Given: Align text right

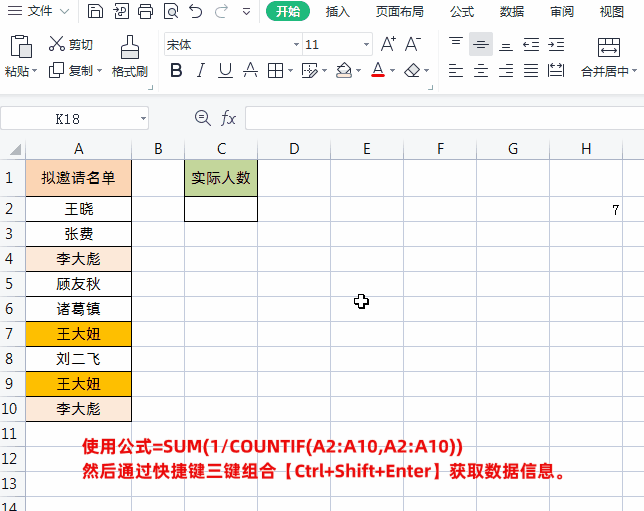Looking at the screenshot, I should (x=506, y=71).
